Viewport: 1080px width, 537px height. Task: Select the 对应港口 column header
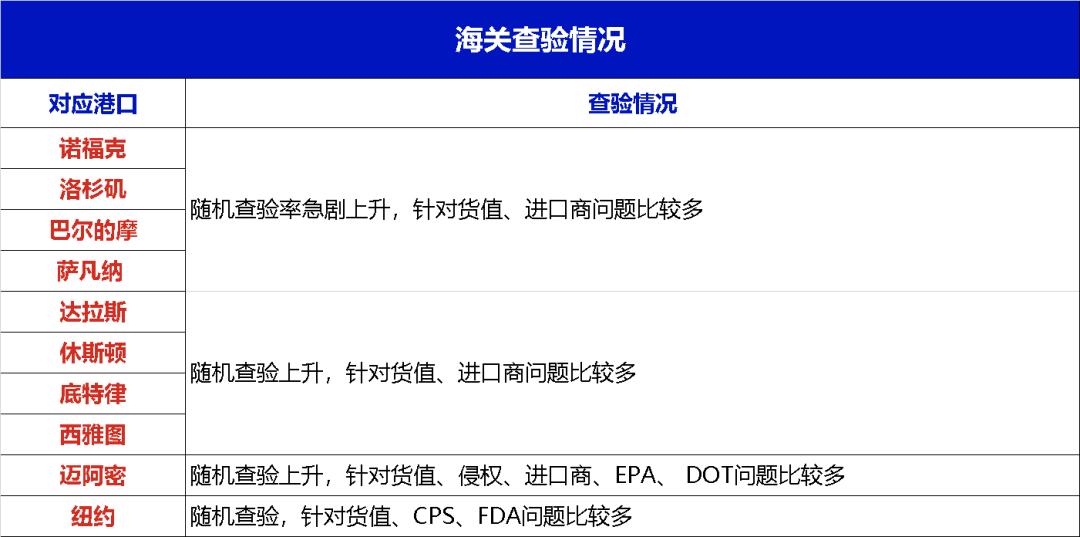tap(92, 104)
